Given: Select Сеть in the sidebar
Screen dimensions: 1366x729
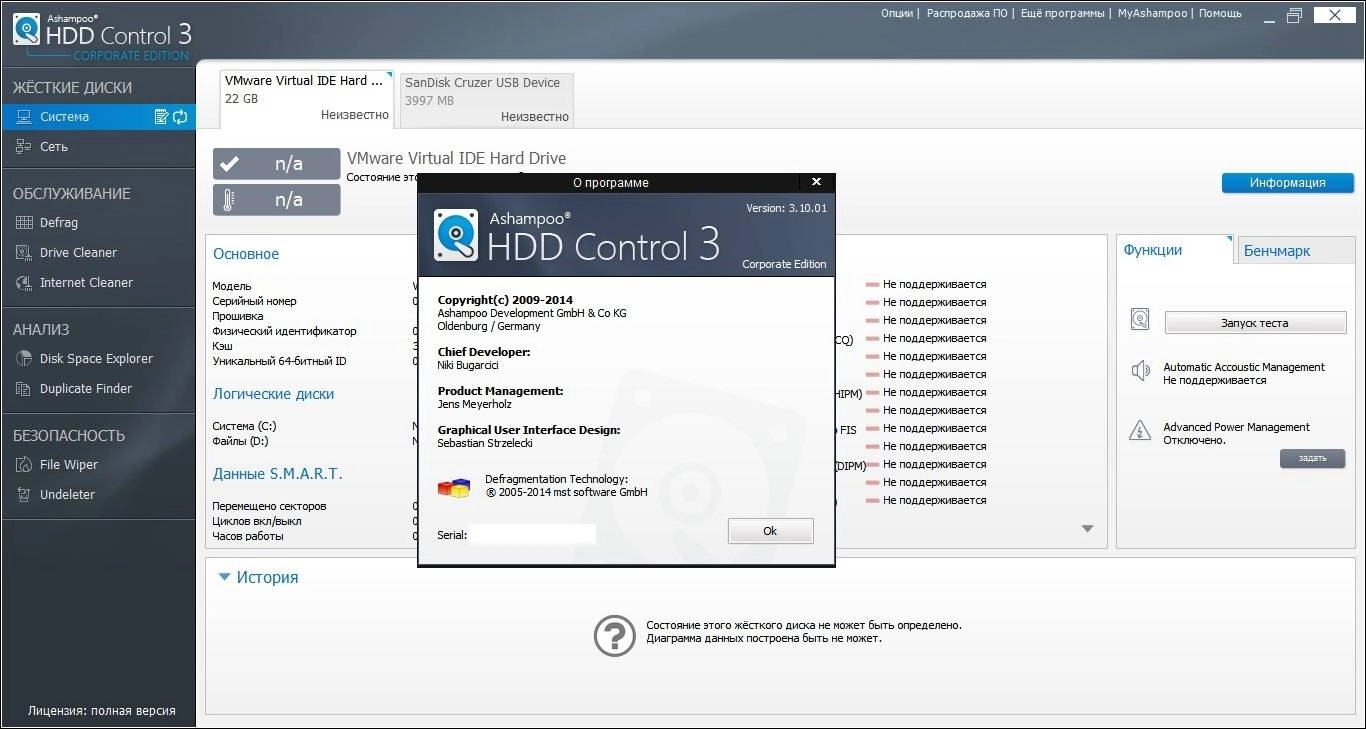Looking at the screenshot, I should coord(54,147).
